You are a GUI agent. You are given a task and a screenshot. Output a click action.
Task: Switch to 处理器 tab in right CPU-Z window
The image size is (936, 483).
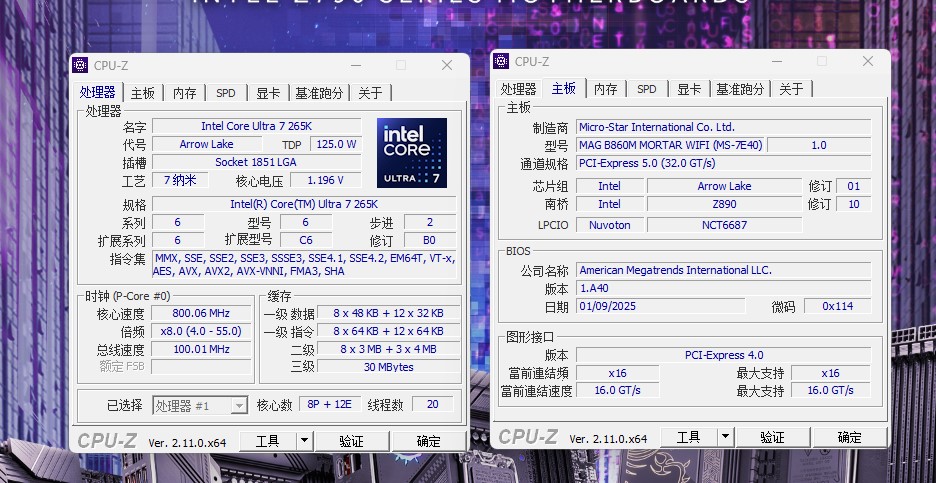(x=519, y=90)
